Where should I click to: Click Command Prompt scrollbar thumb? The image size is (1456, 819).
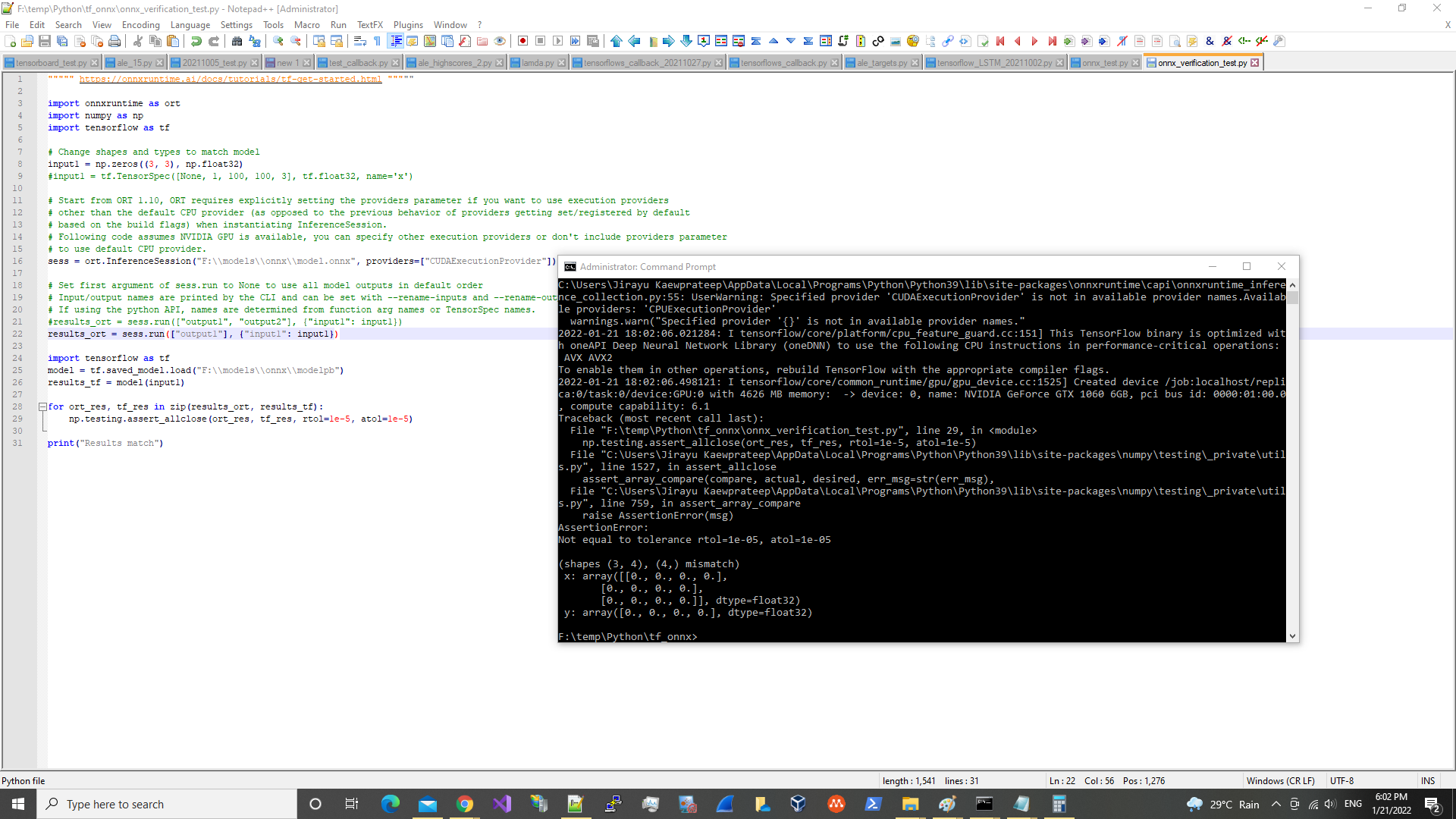(1292, 297)
